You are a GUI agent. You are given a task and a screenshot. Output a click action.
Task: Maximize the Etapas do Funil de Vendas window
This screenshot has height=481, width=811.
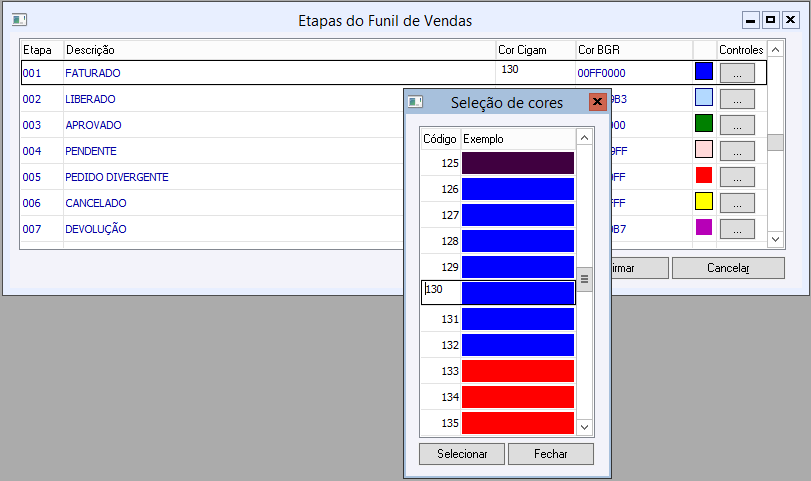tap(771, 20)
